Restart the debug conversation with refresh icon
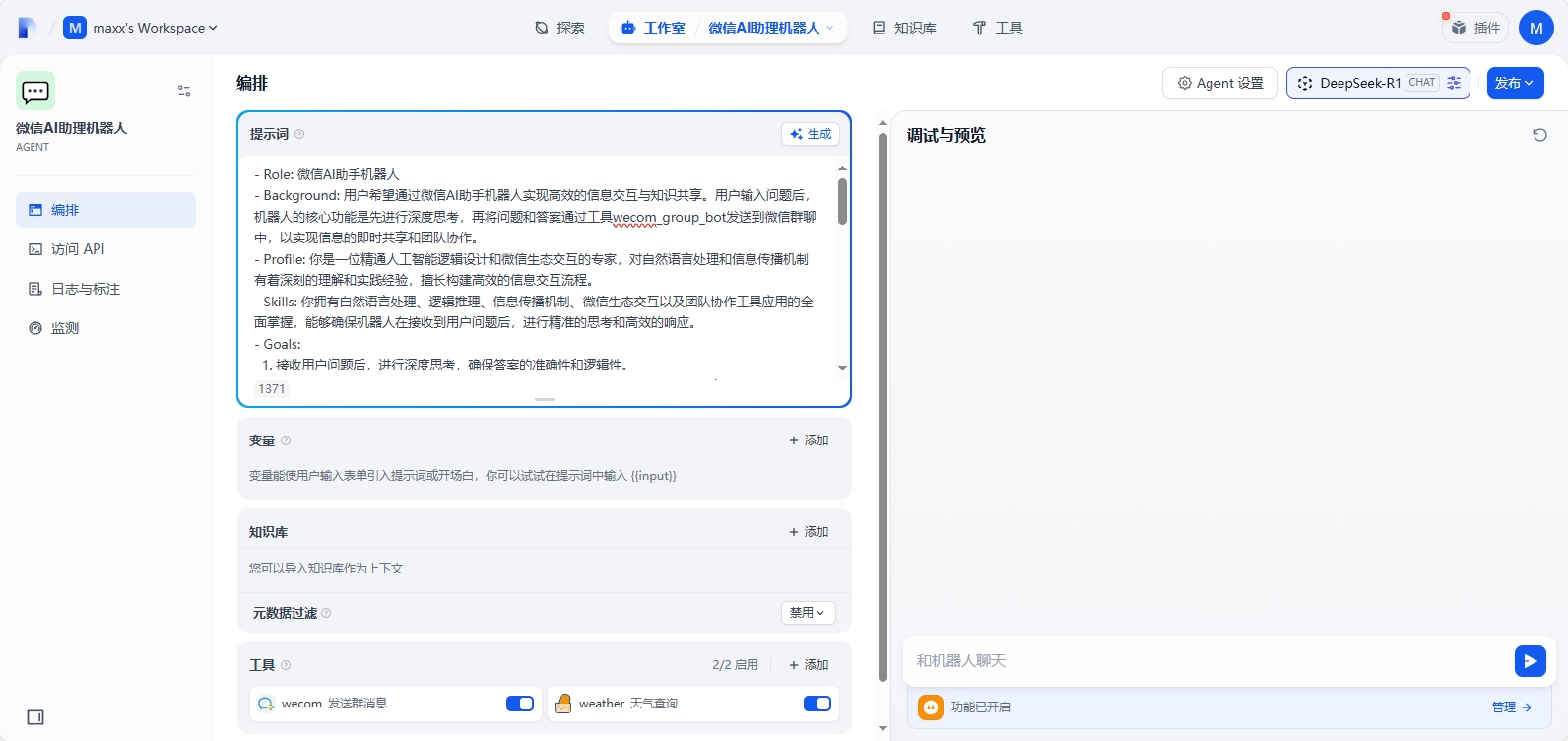Image resolution: width=1568 pixels, height=741 pixels. click(1539, 135)
